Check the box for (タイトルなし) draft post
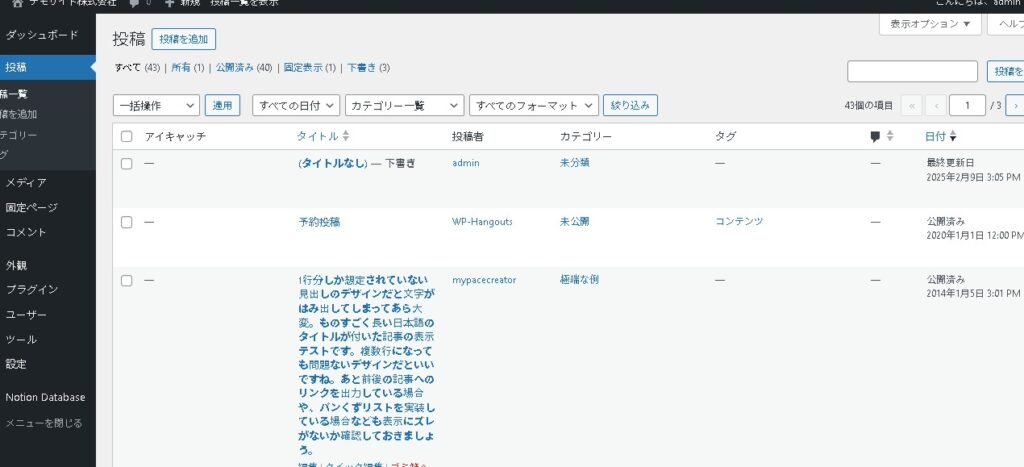The height and width of the screenshot is (467, 1024). [127, 163]
